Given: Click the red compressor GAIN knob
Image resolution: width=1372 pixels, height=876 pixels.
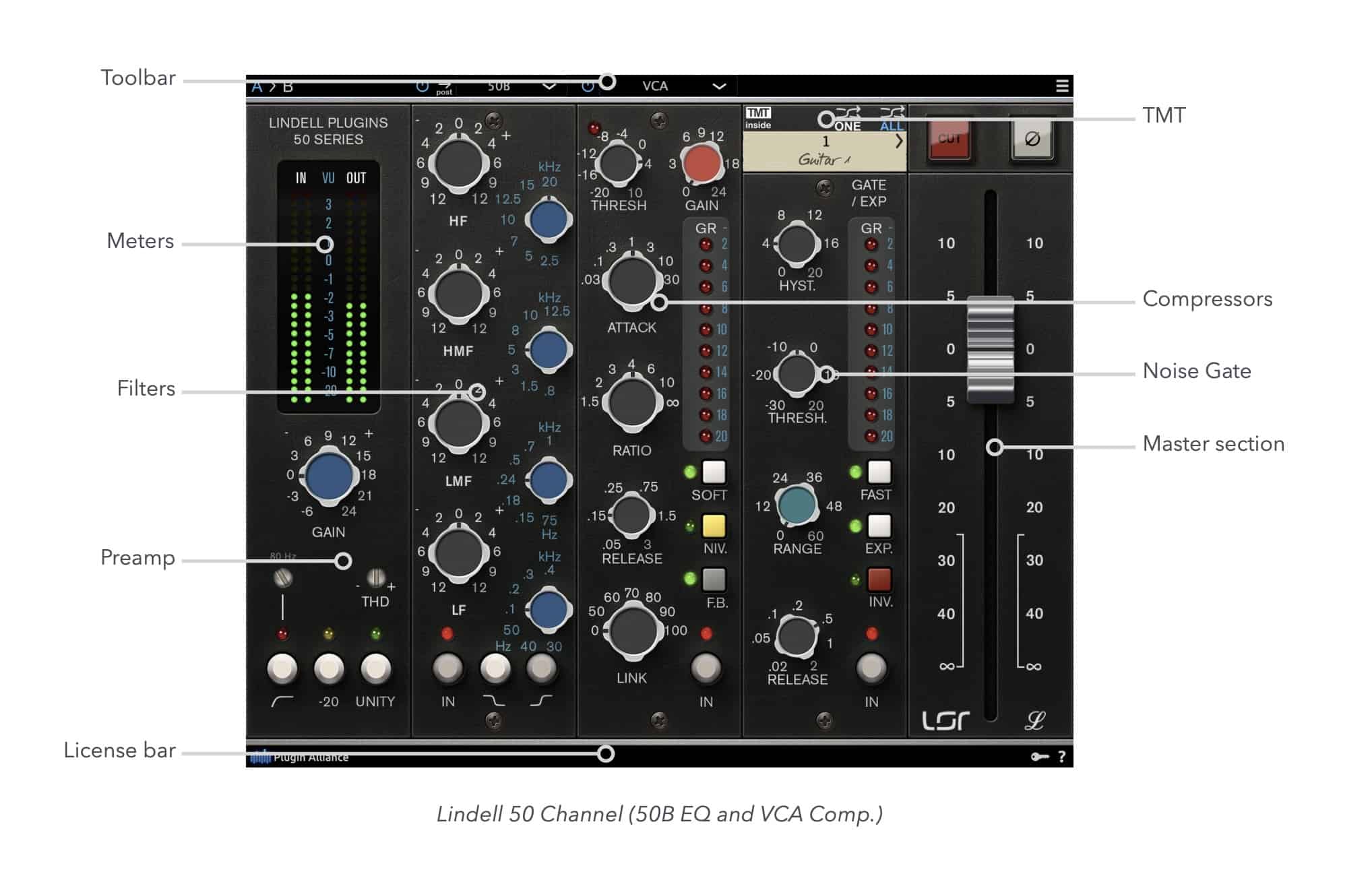Looking at the screenshot, I should tap(701, 163).
